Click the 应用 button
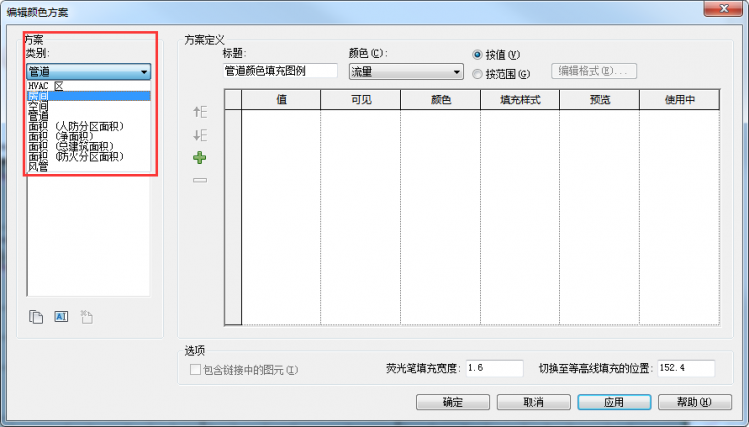Viewport: 749px width, 427px height. point(613,402)
